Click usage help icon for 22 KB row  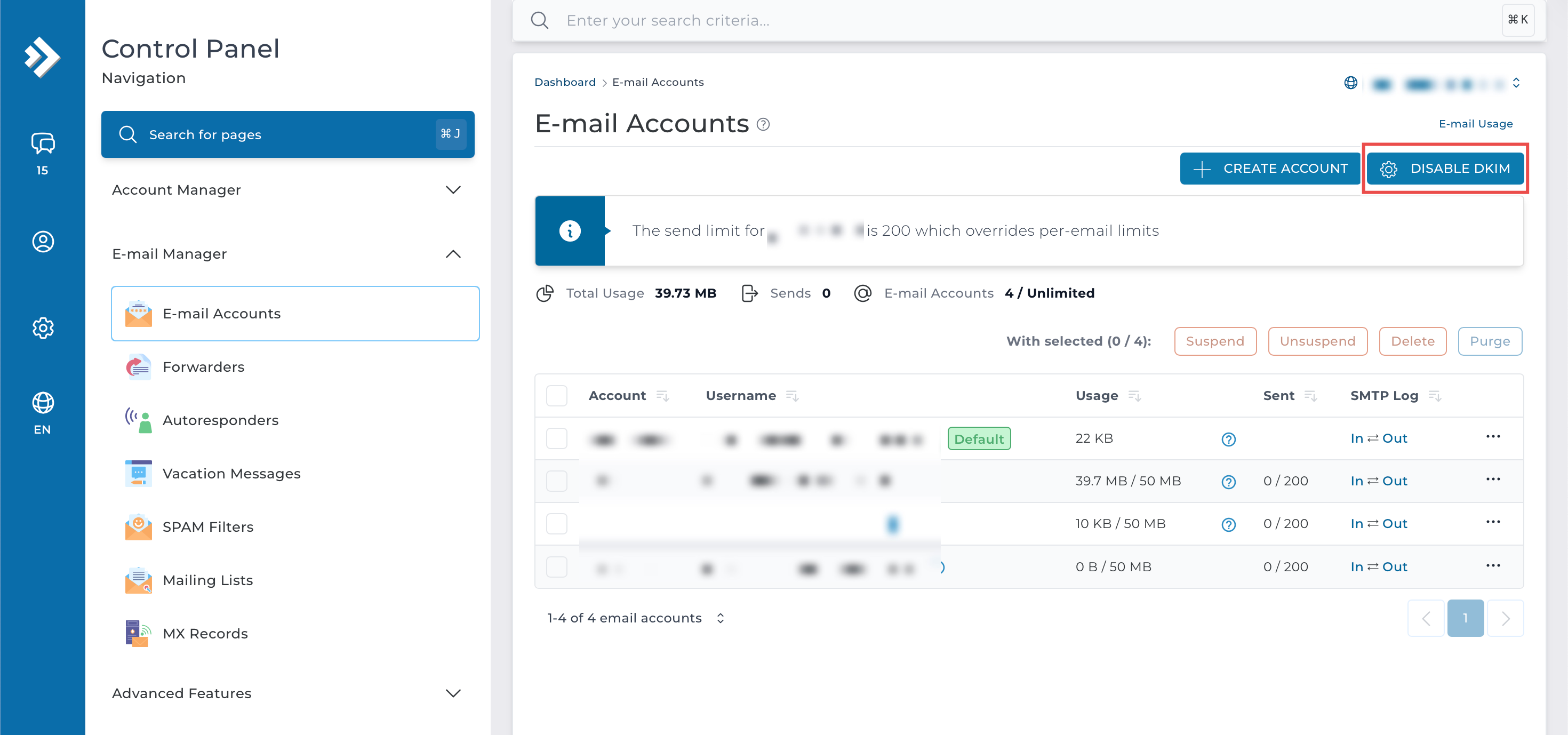click(1228, 439)
